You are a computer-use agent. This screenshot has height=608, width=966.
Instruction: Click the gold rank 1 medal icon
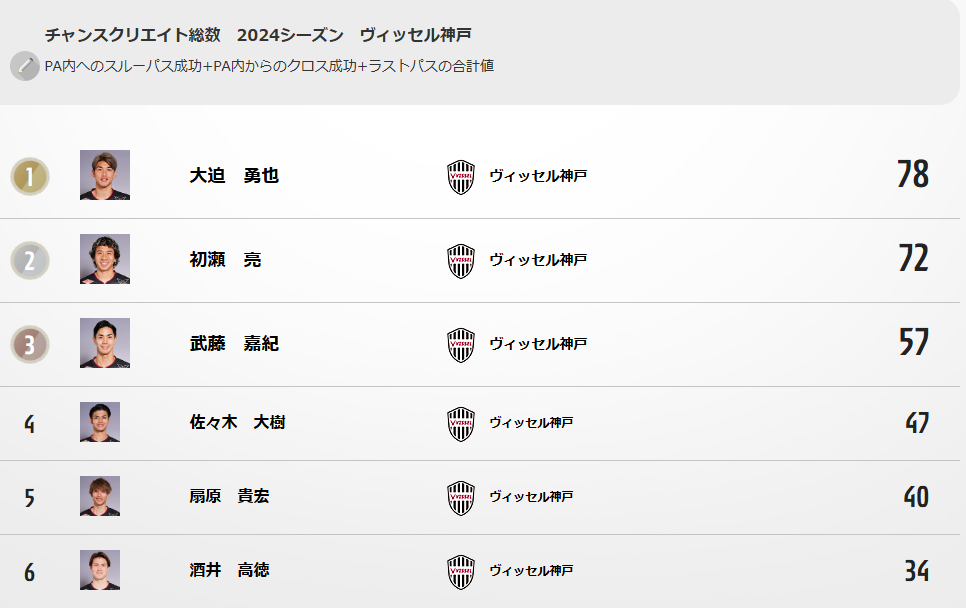coord(30,177)
